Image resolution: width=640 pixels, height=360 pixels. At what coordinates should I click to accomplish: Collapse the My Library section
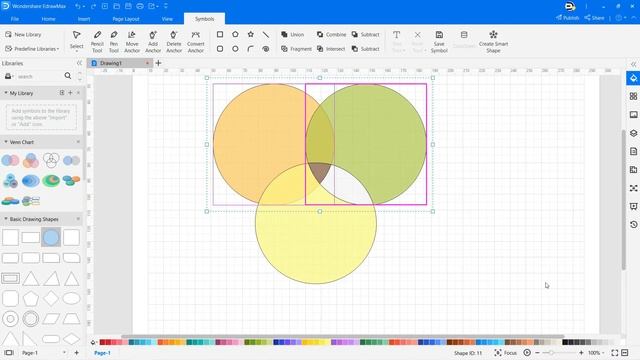(x=6, y=93)
